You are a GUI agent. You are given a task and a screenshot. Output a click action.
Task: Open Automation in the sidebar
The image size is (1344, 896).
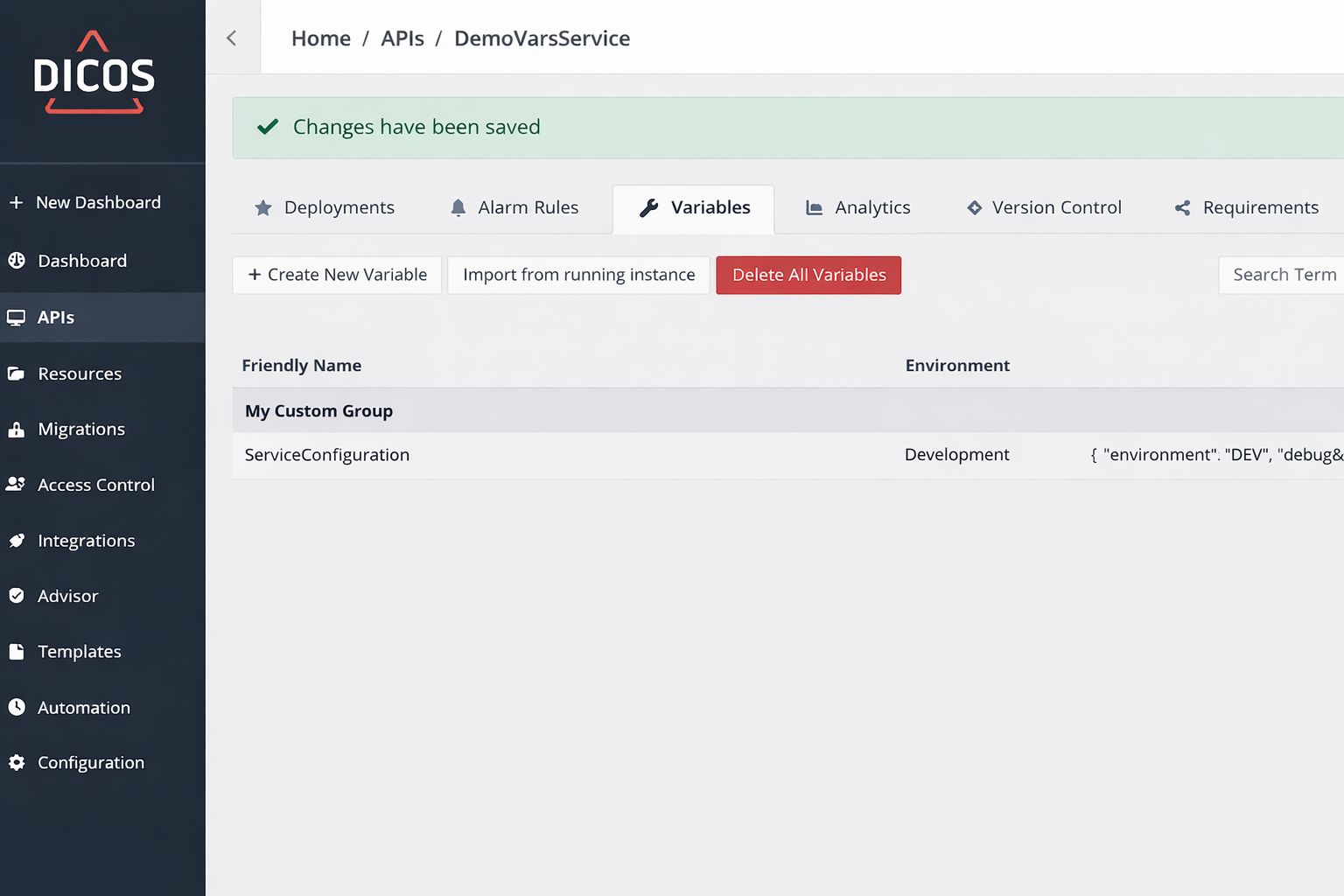pos(83,708)
